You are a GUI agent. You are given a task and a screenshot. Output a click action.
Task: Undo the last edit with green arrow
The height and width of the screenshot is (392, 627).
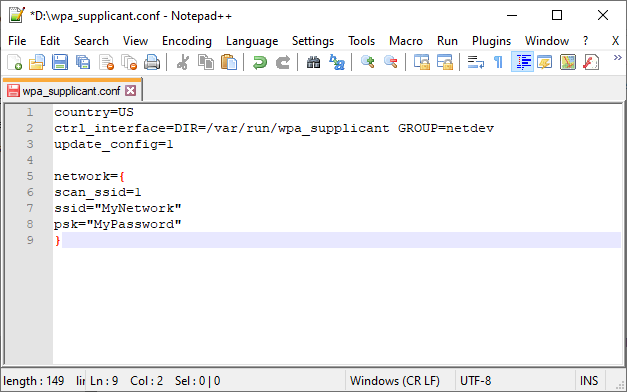click(x=260, y=62)
